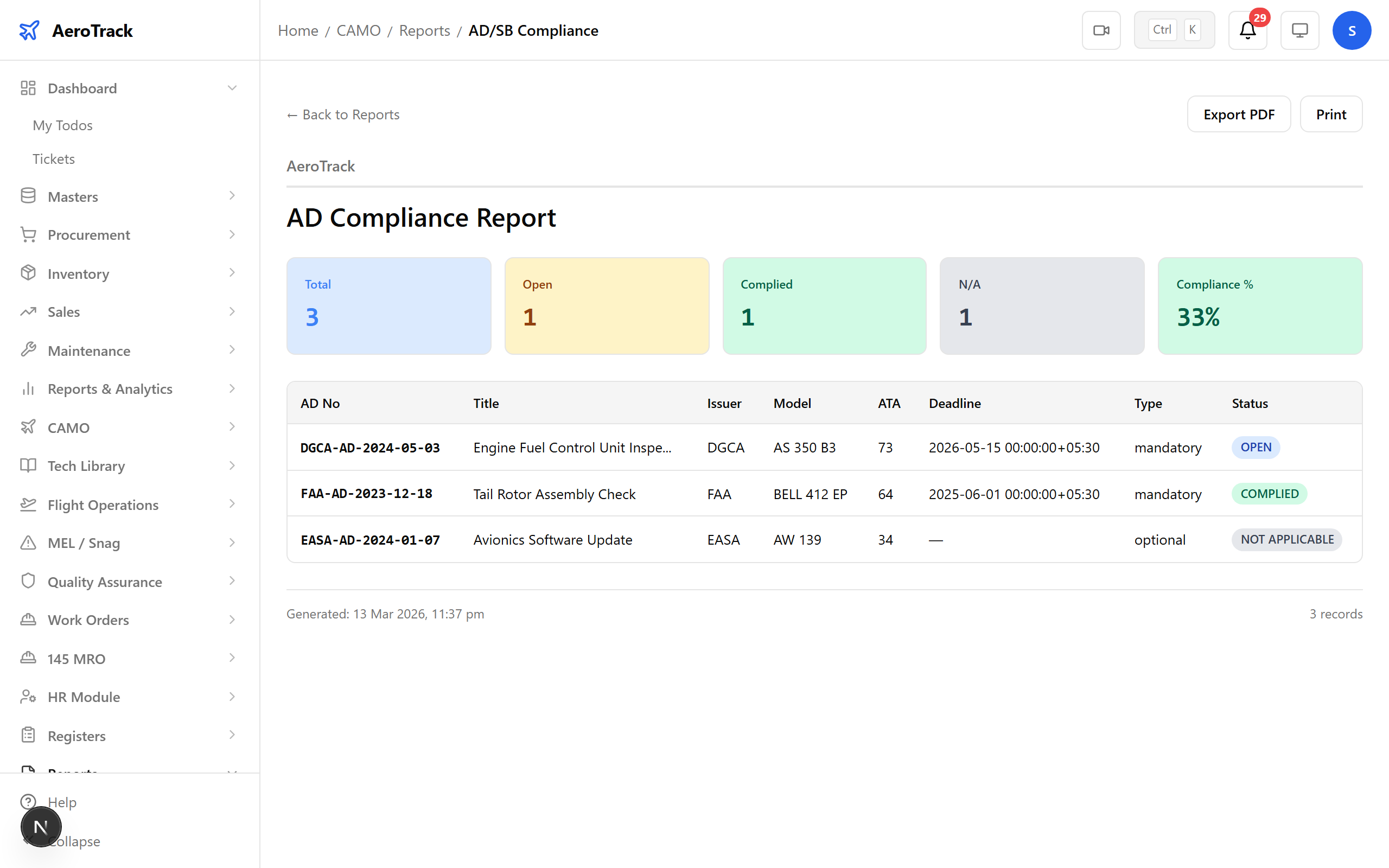Screen dimensions: 1389x868
Task: Follow the Back to Reports link
Action: 343,114
